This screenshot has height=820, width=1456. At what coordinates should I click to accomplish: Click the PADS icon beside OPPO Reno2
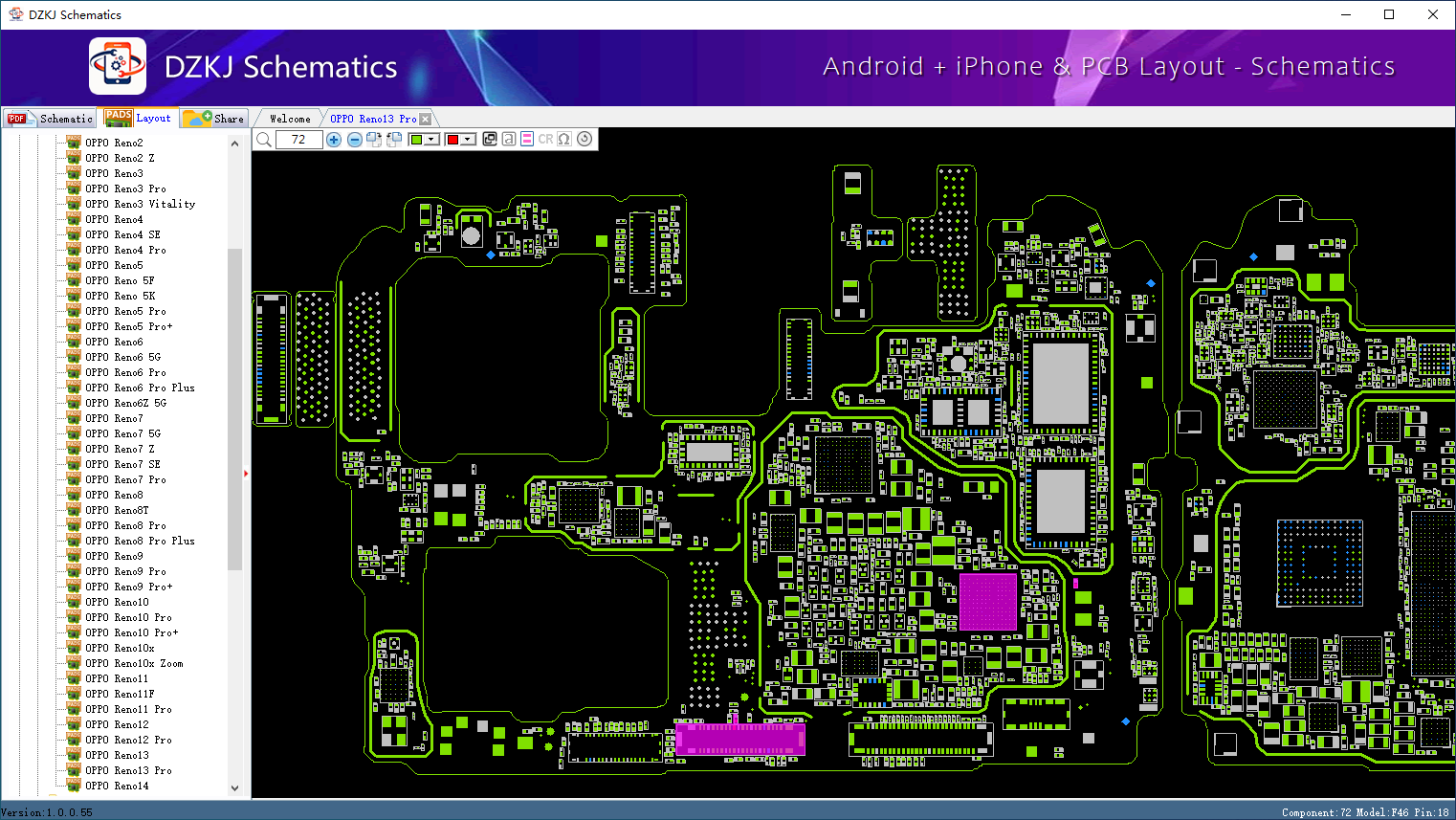tap(74, 143)
